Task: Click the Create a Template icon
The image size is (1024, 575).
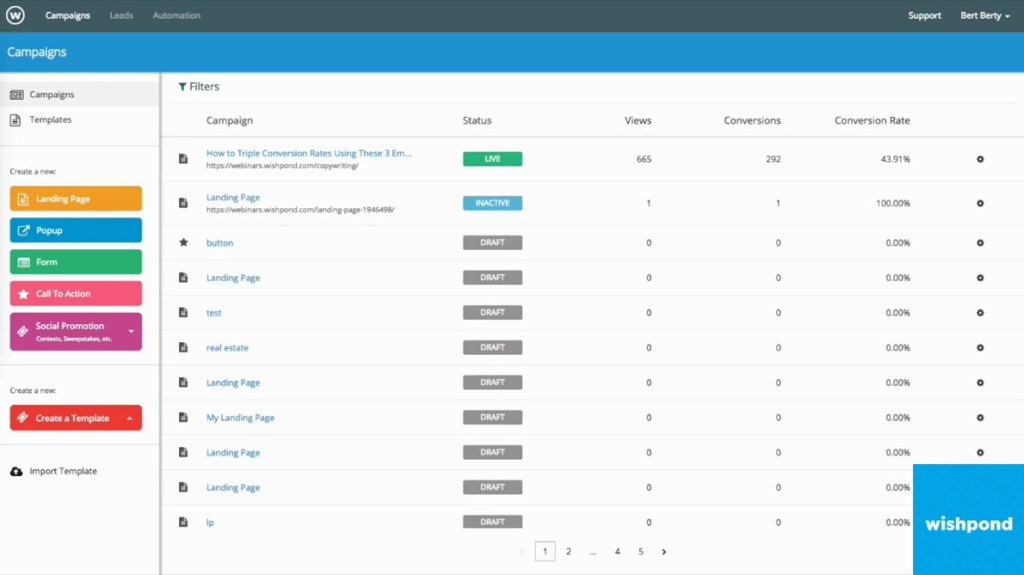Action: (23, 418)
